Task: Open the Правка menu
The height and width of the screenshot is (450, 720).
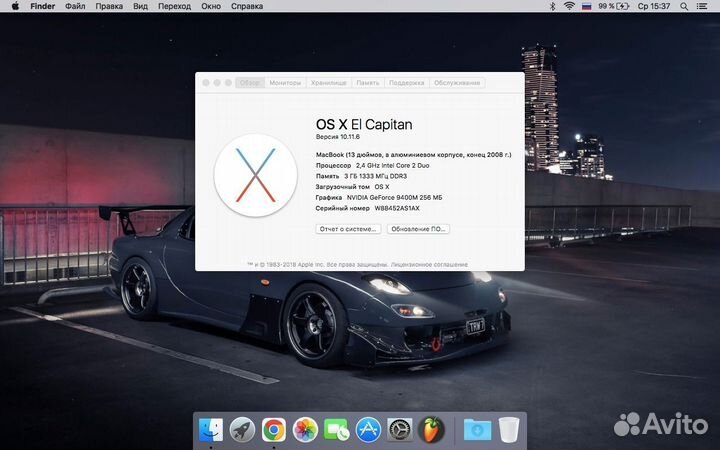Action: click(x=109, y=6)
